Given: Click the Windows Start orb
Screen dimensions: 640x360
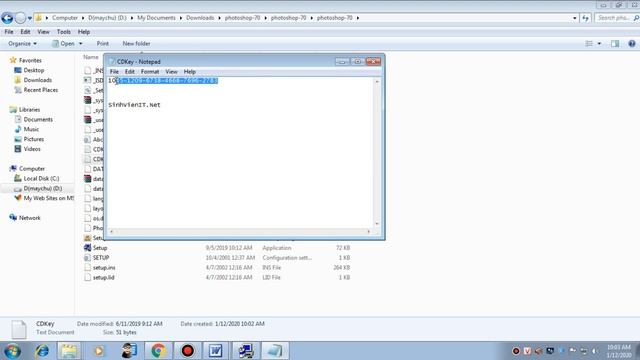Looking at the screenshot, I should click(12, 351).
